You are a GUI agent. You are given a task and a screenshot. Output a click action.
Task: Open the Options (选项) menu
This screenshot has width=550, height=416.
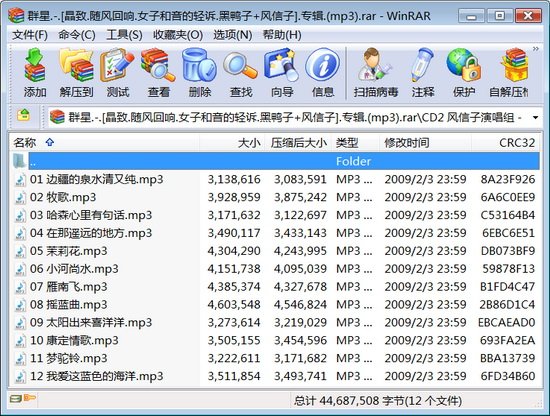(x=233, y=35)
